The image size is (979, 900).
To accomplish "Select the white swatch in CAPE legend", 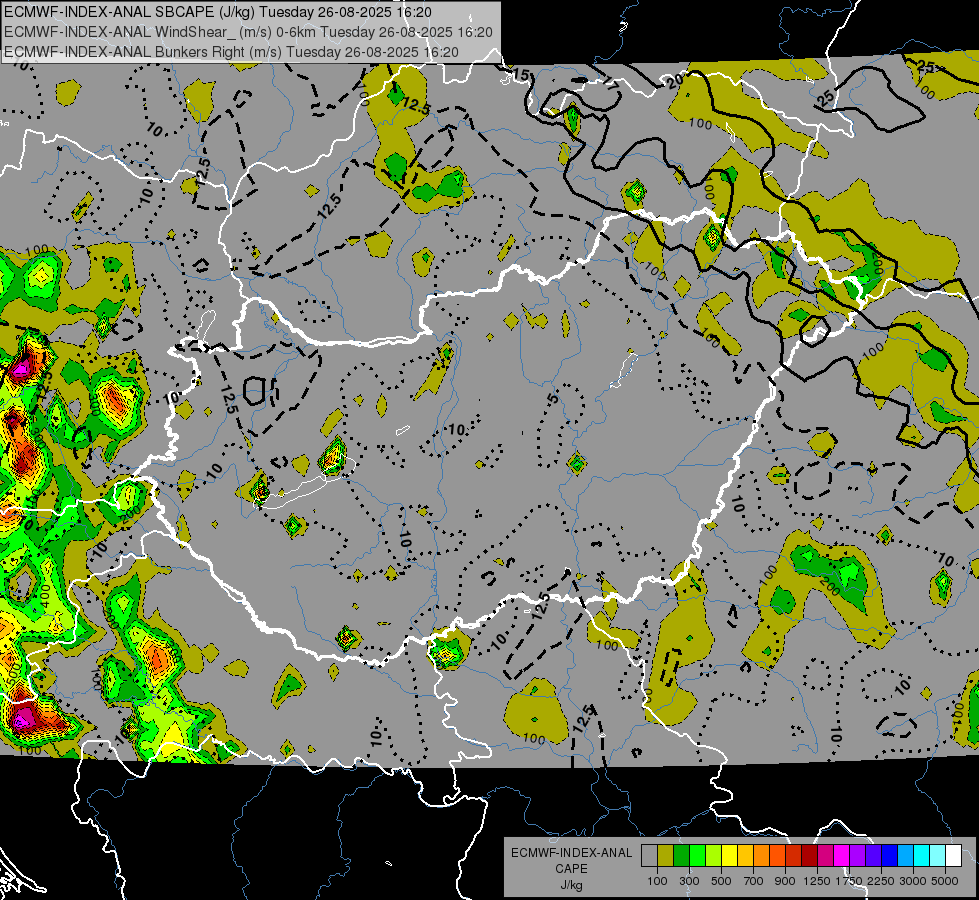I will [x=953, y=855].
